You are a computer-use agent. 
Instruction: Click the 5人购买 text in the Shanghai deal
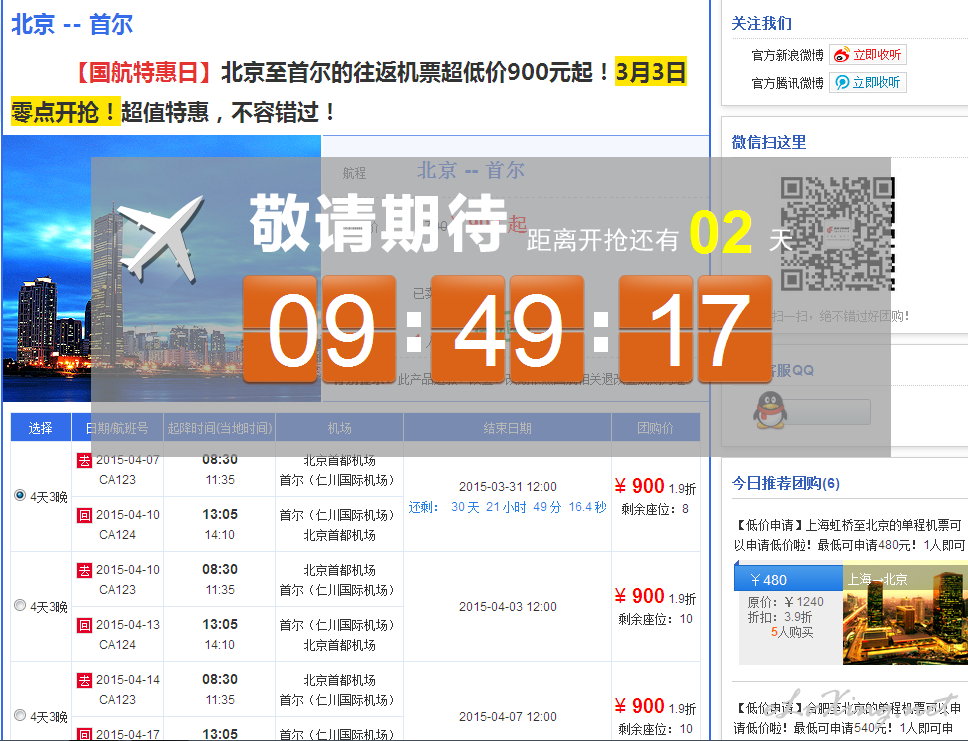coord(792,632)
